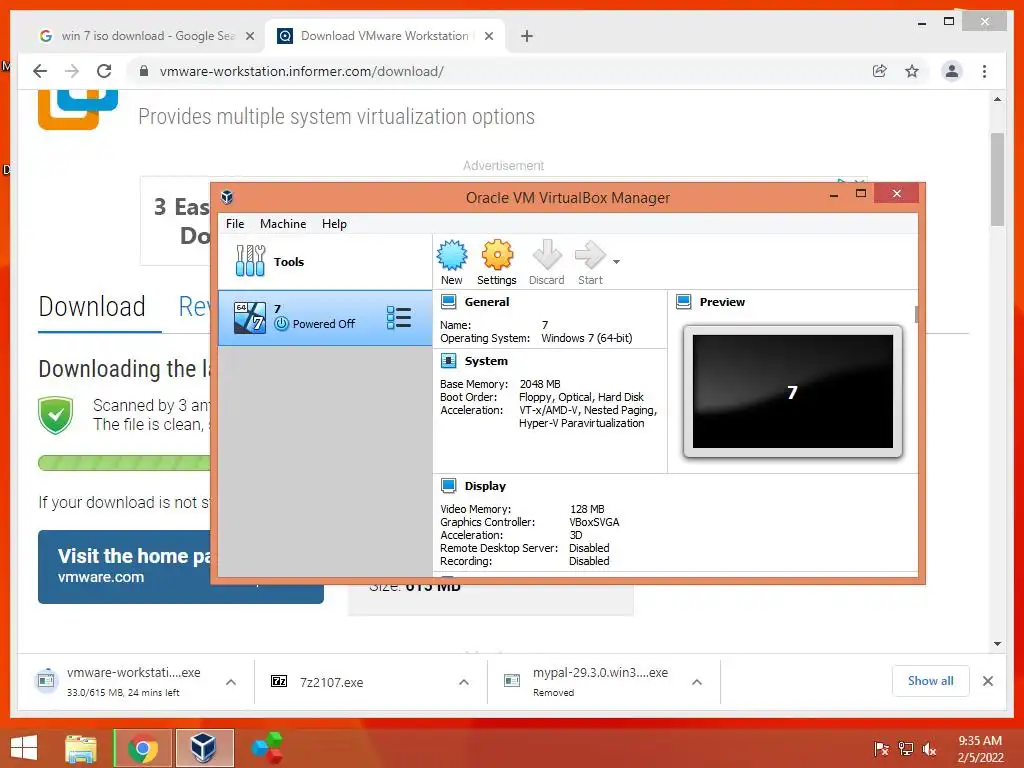This screenshot has height=768, width=1024.
Task: Click the muted volume tray icon
Action: tap(929, 748)
